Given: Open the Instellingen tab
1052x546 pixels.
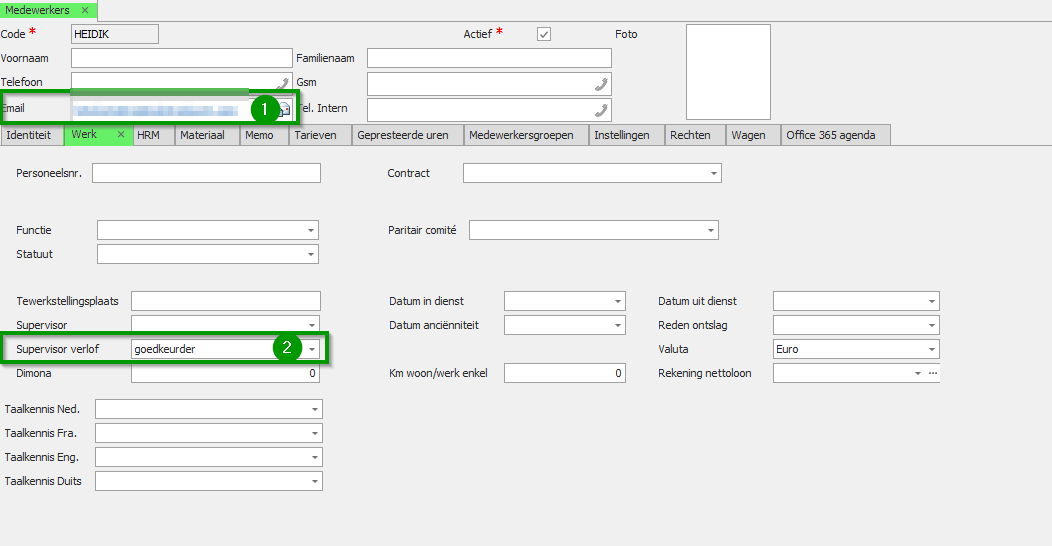Looking at the screenshot, I should [626, 135].
